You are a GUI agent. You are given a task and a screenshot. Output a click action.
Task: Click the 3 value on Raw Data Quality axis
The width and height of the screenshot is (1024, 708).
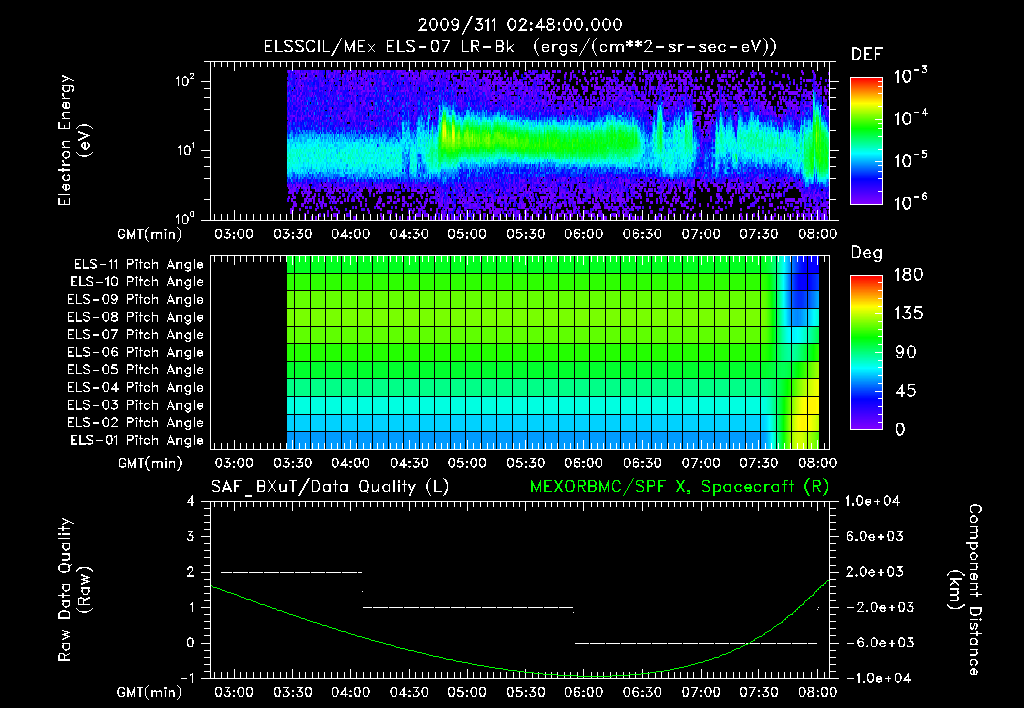pyautogui.click(x=191, y=536)
